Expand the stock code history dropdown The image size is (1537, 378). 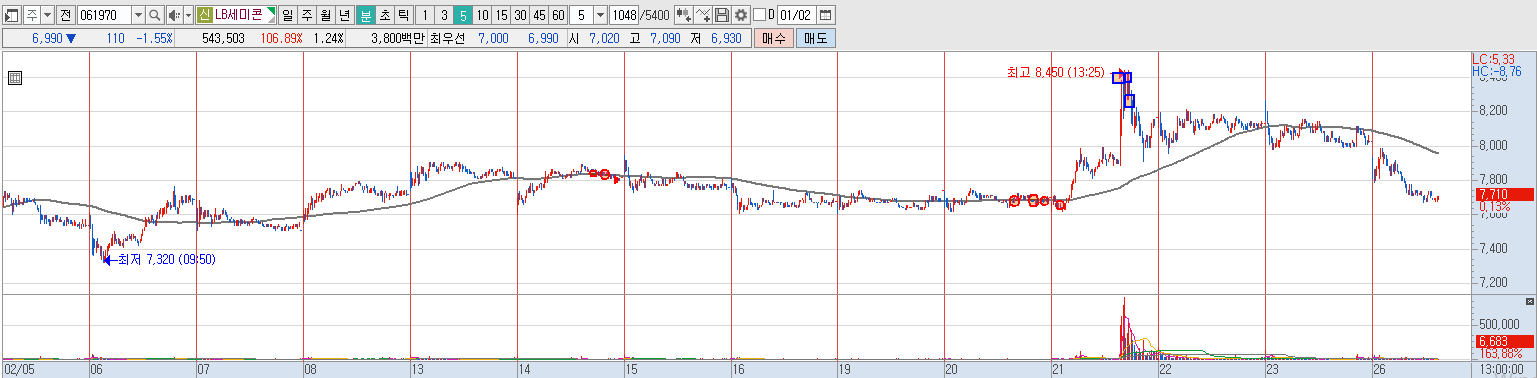139,15
